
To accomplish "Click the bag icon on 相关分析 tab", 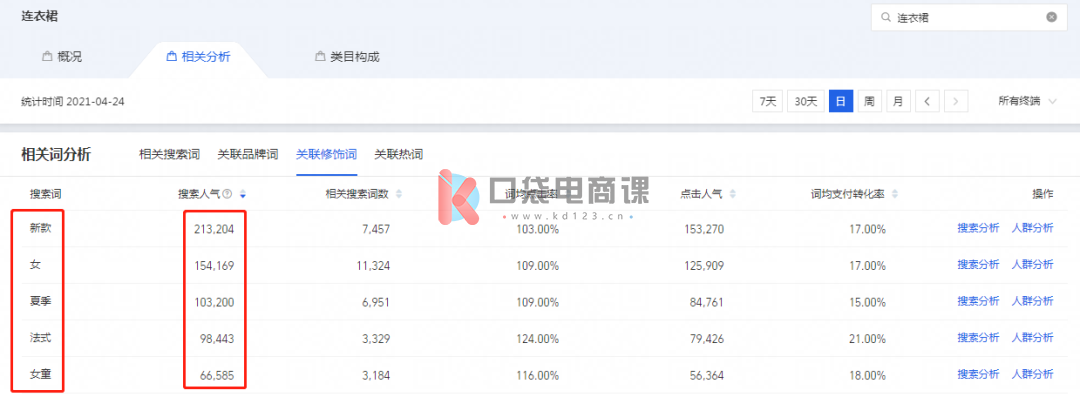I will point(172,57).
